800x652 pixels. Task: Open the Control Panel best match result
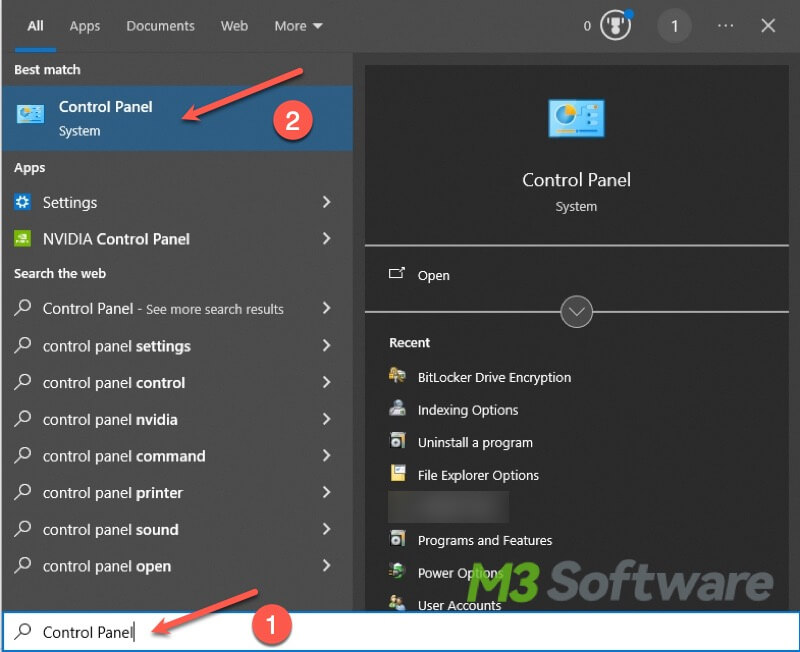pos(177,118)
